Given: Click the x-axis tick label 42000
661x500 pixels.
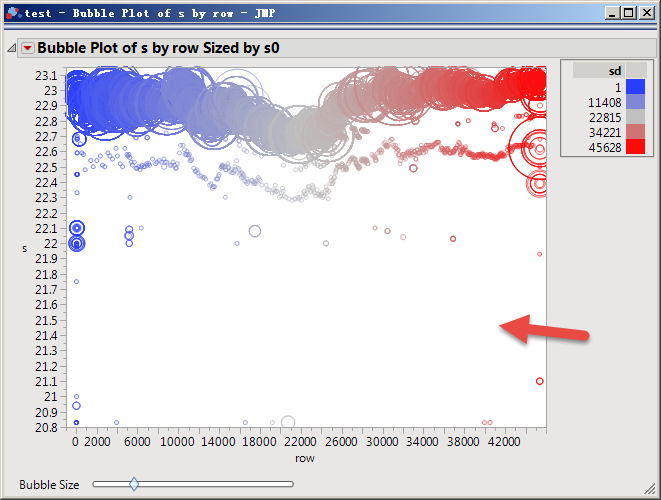Looking at the screenshot, I should pos(504,442).
